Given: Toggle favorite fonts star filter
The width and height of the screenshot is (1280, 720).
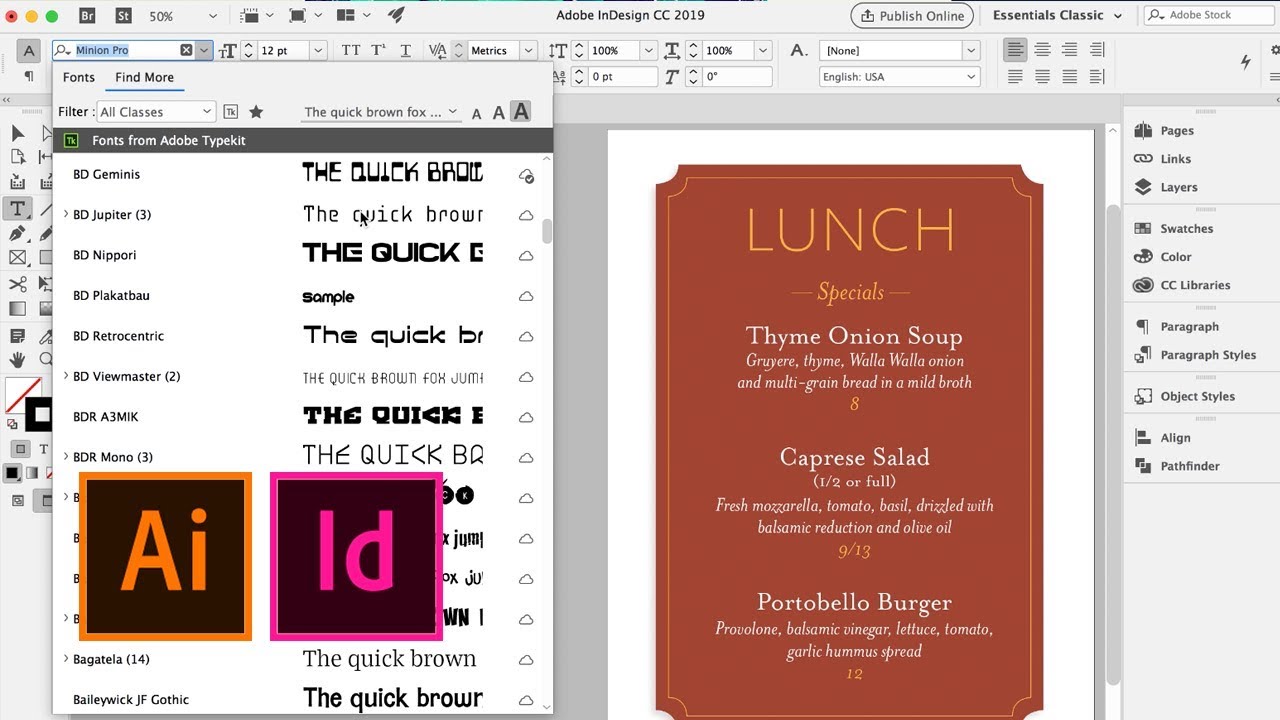Looking at the screenshot, I should coord(256,112).
